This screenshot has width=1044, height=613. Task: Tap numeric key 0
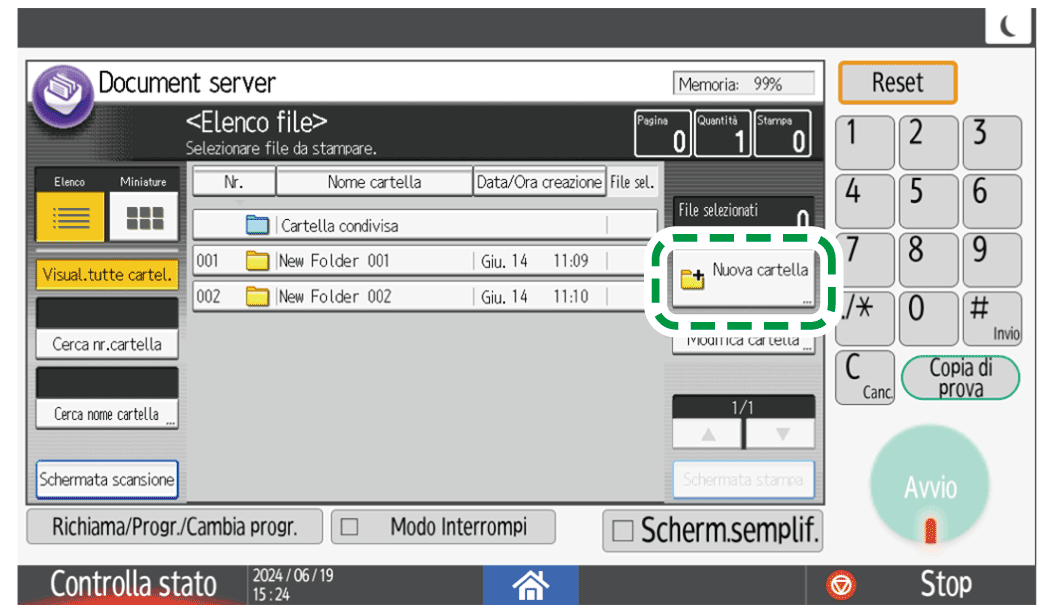[x=929, y=318]
